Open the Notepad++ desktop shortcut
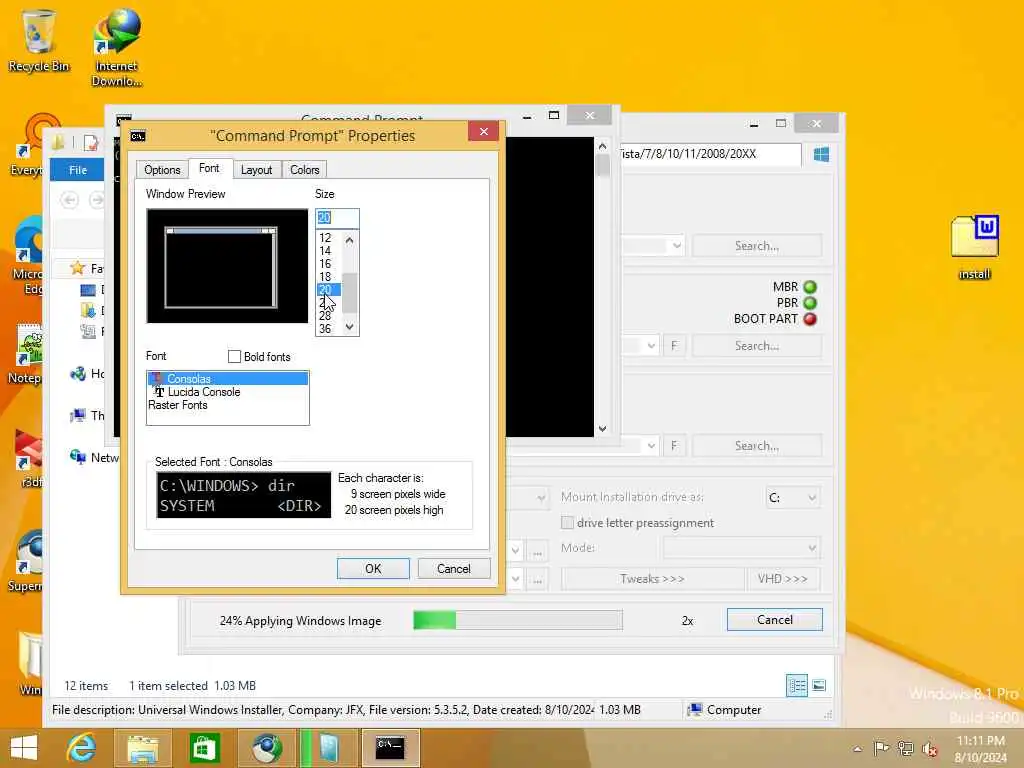 (x=26, y=354)
